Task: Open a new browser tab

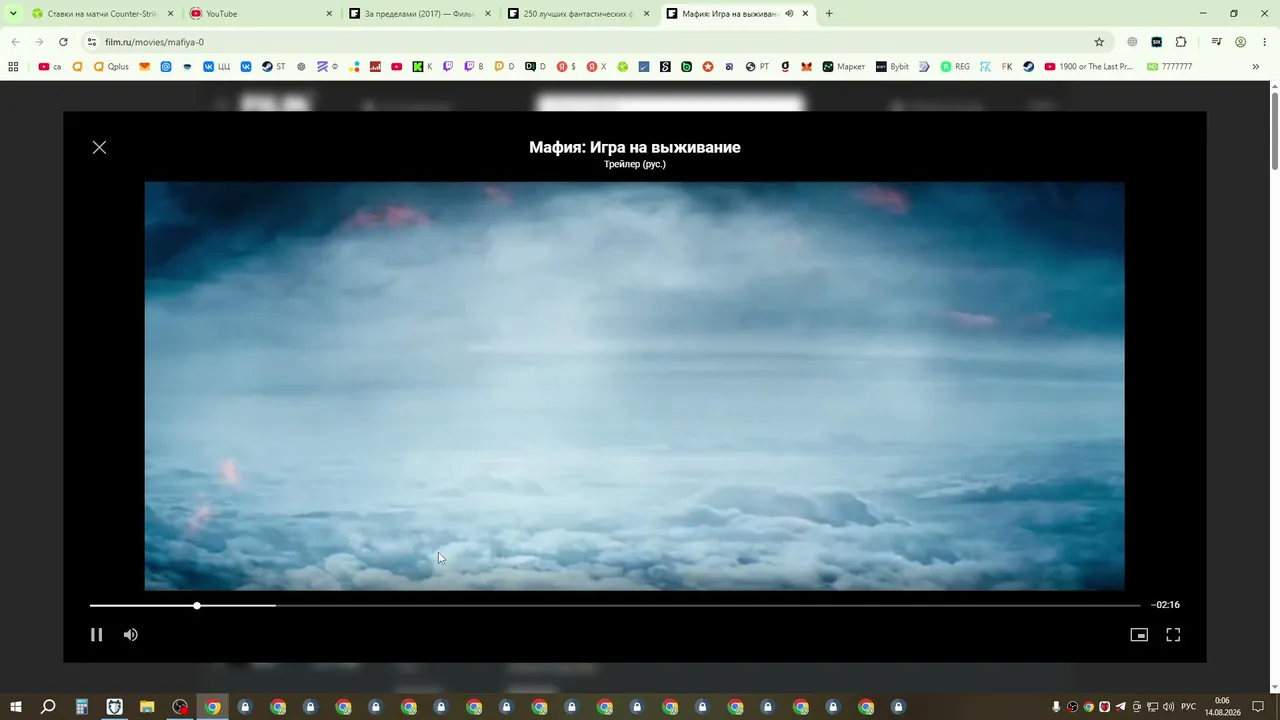Action: [829, 14]
